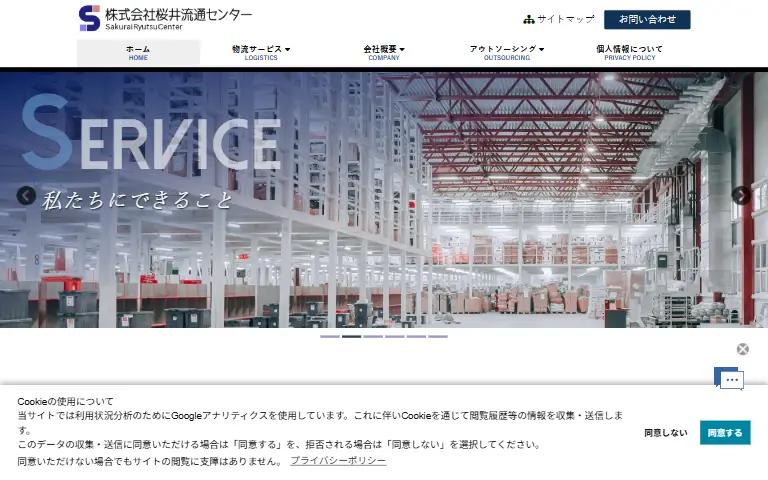The image size is (768, 480).
Task: Select the ホーム HOME menu item
Action: coord(138,52)
